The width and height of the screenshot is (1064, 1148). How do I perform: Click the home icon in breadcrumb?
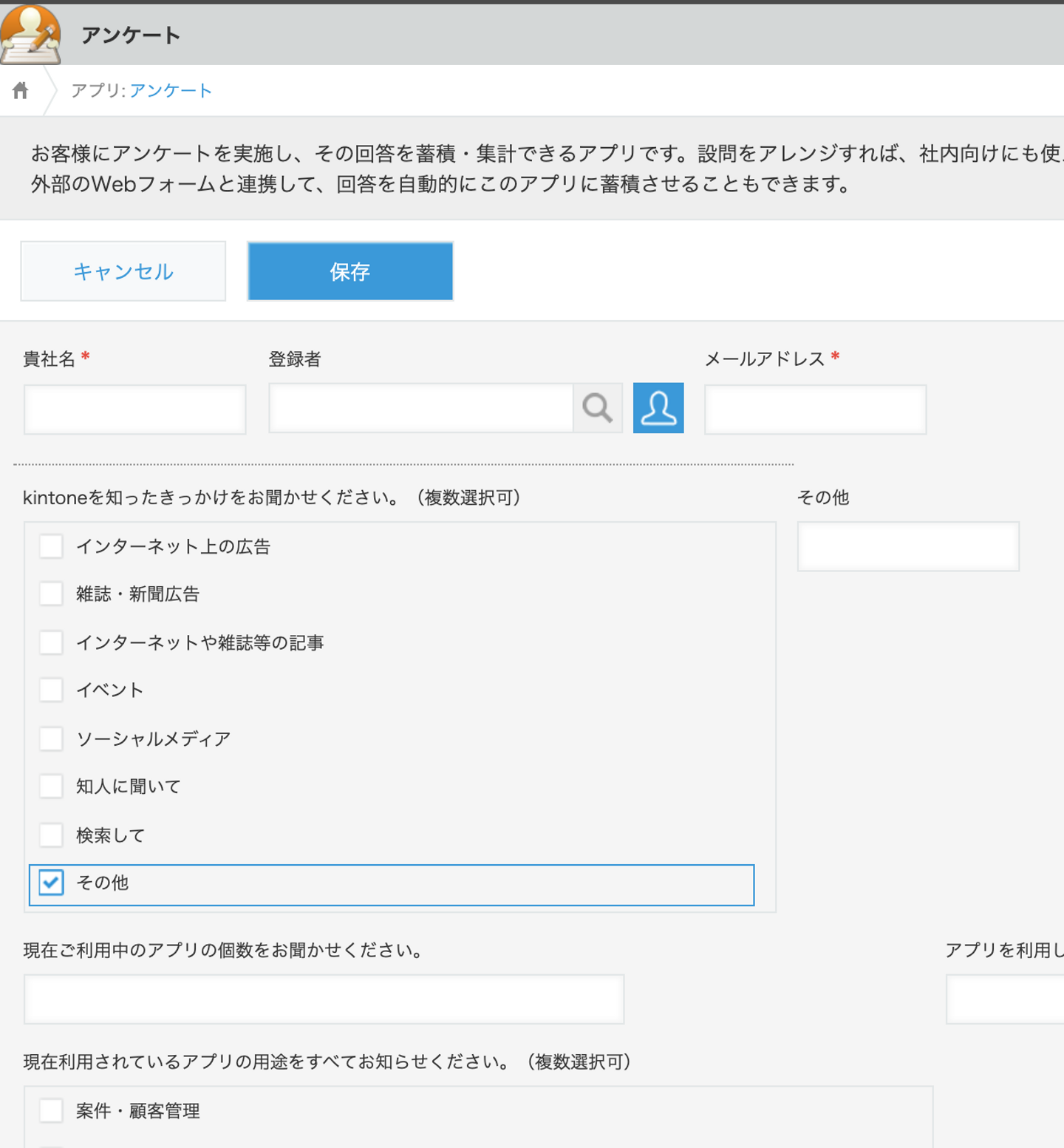pos(21,90)
